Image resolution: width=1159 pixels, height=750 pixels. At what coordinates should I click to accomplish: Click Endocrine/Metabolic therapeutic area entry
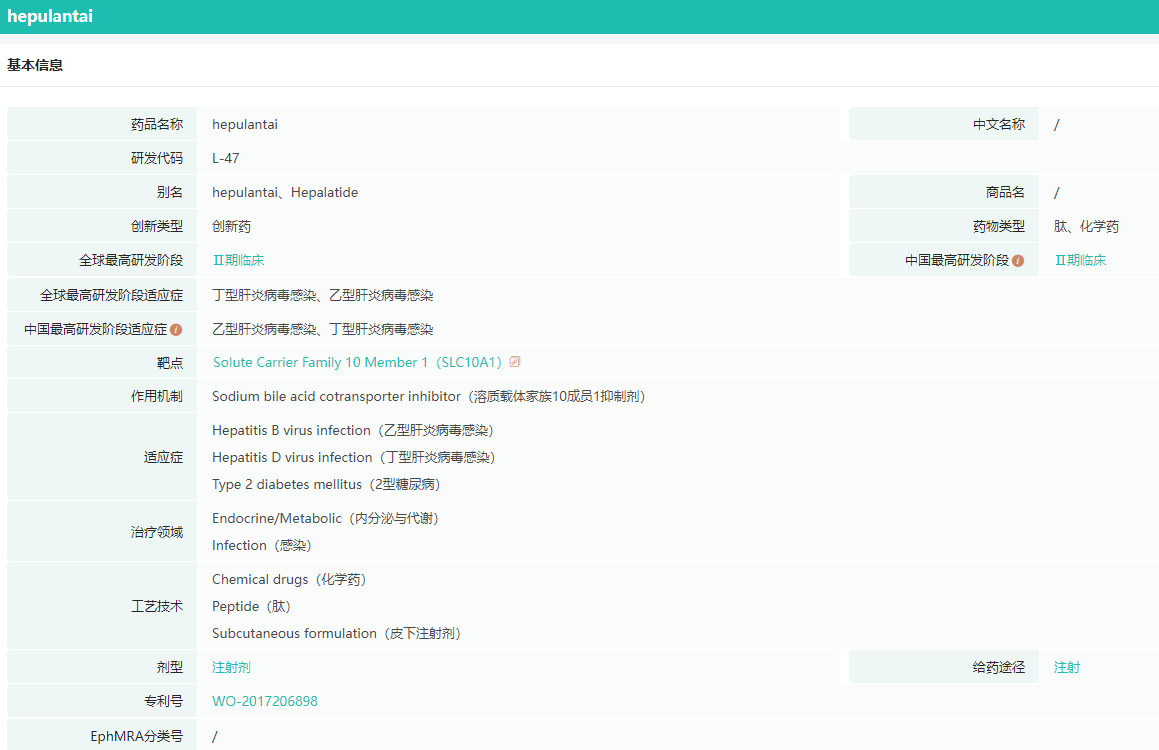277,518
